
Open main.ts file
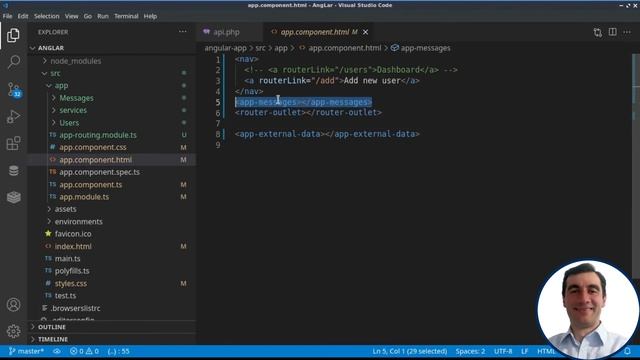point(67,258)
